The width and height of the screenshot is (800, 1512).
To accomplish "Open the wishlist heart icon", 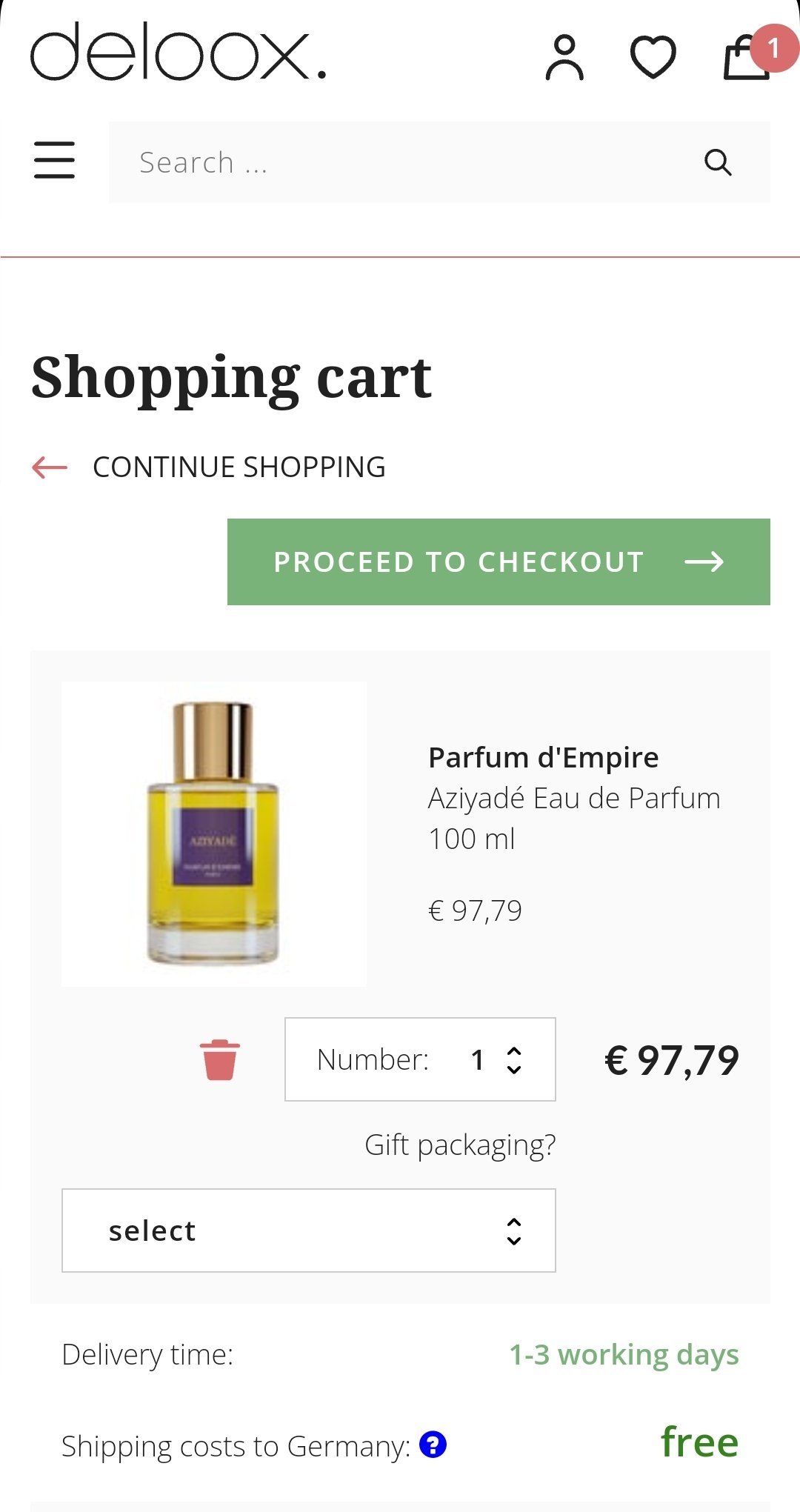I will click(653, 57).
